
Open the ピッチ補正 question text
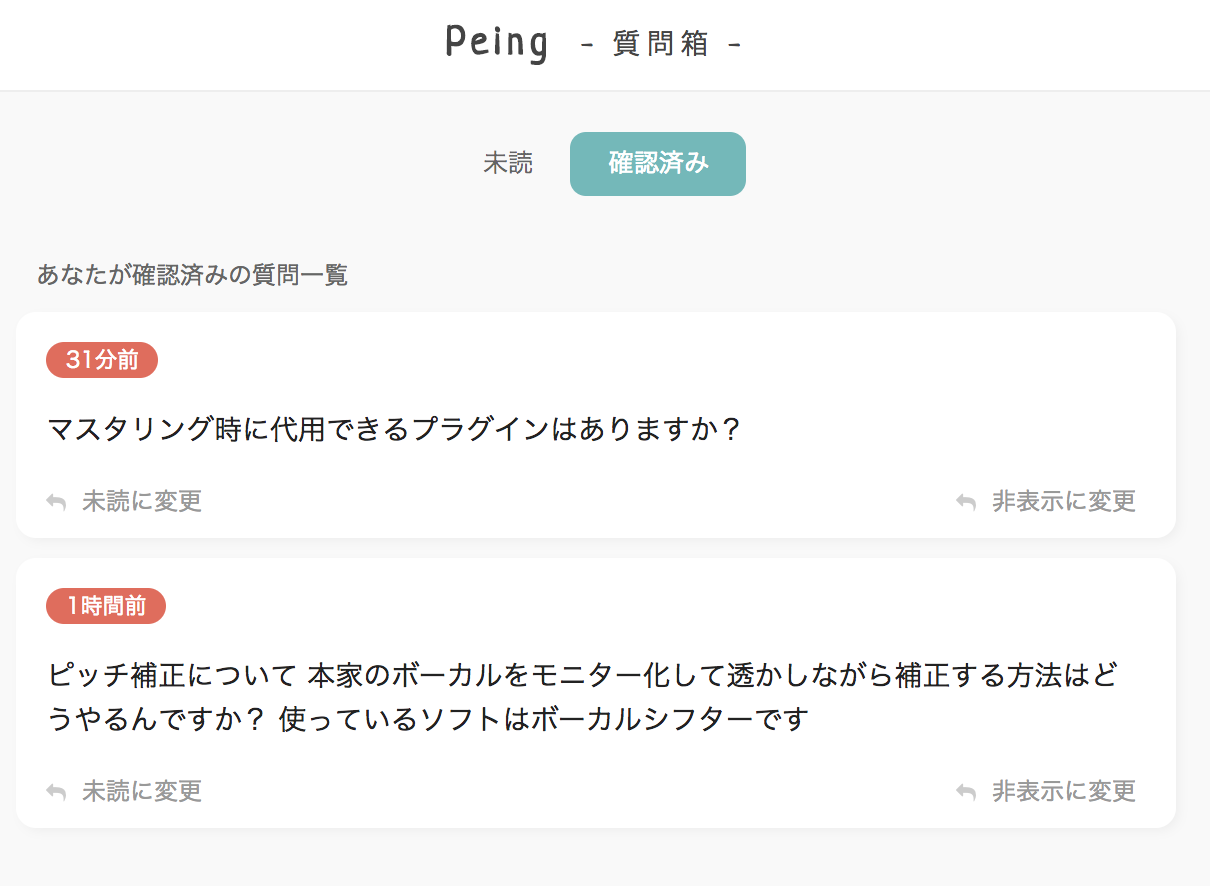pos(580,675)
